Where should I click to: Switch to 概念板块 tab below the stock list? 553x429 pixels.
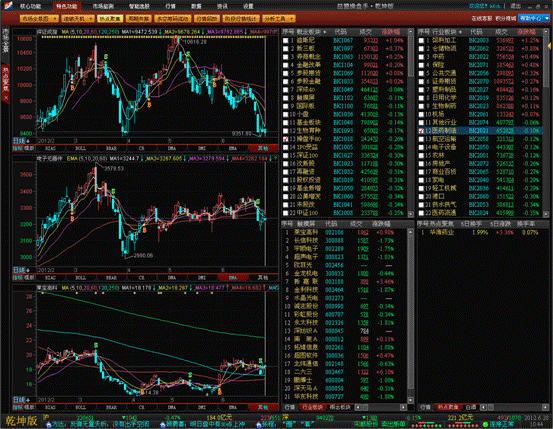pos(340,407)
